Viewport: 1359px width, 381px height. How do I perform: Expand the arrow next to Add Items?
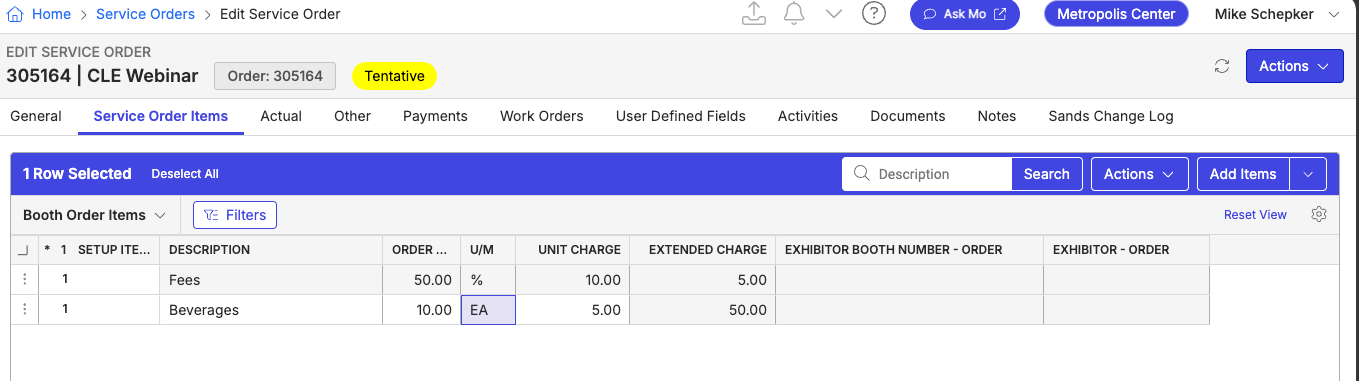coord(1308,174)
